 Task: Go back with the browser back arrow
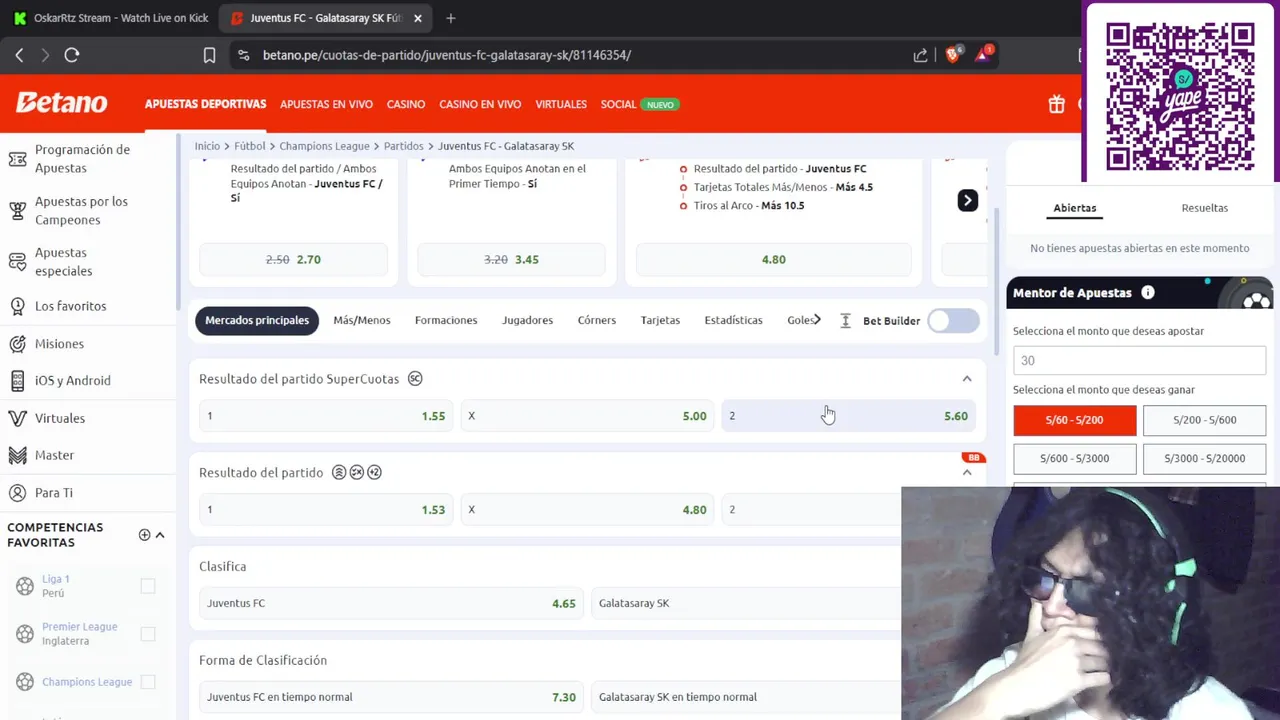point(19,55)
